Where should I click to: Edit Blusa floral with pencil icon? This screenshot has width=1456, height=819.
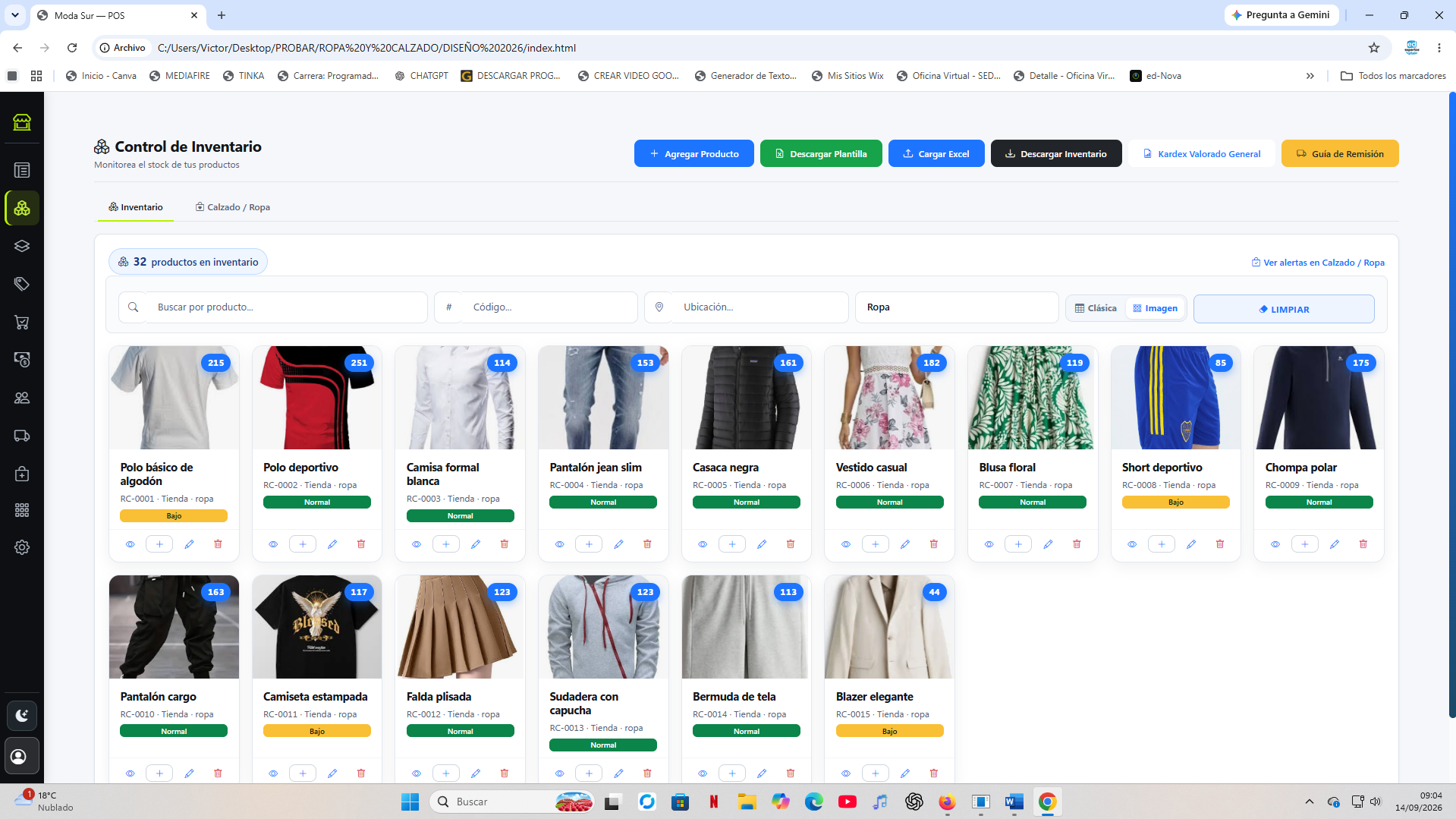1048,544
